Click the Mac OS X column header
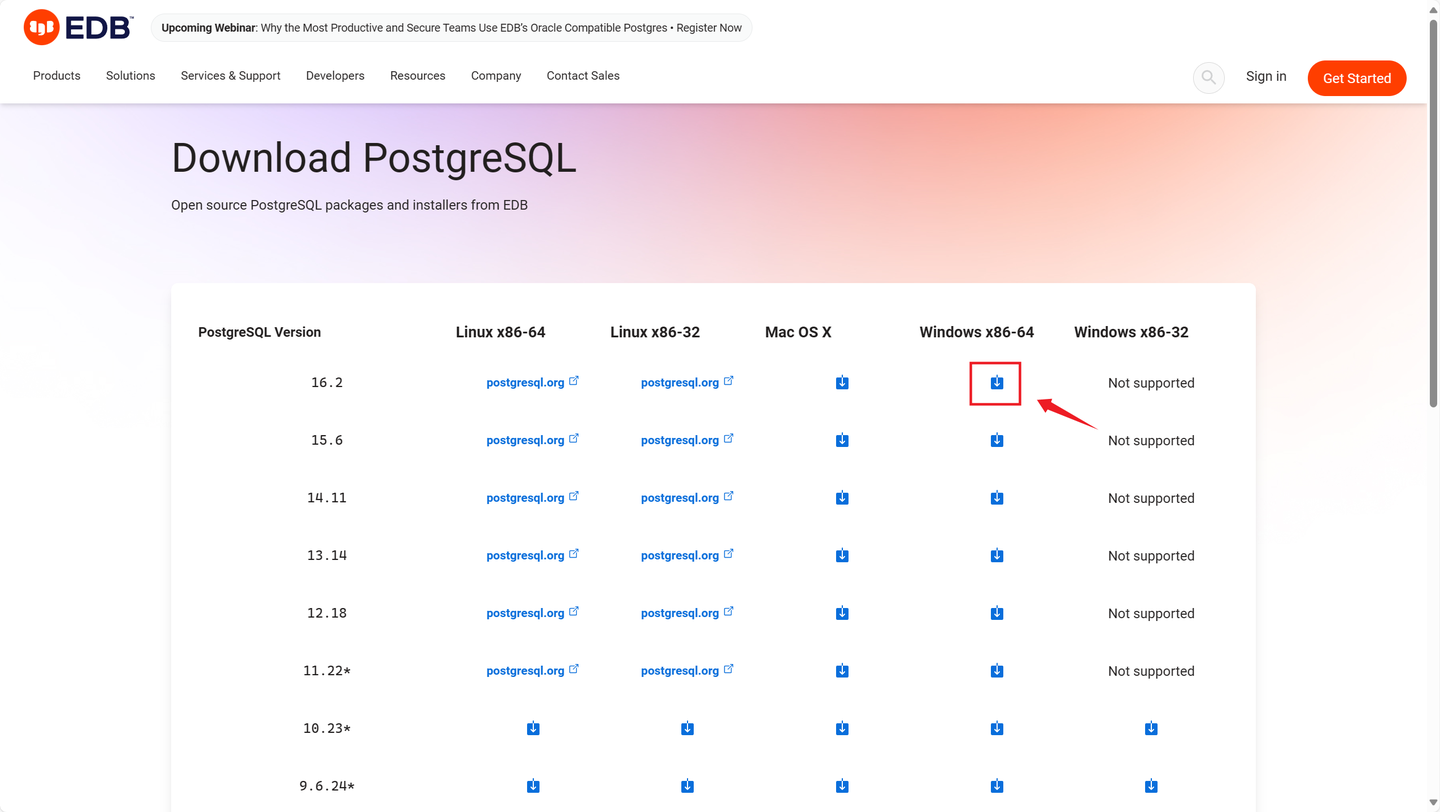The height and width of the screenshot is (812, 1440). point(798,332)
